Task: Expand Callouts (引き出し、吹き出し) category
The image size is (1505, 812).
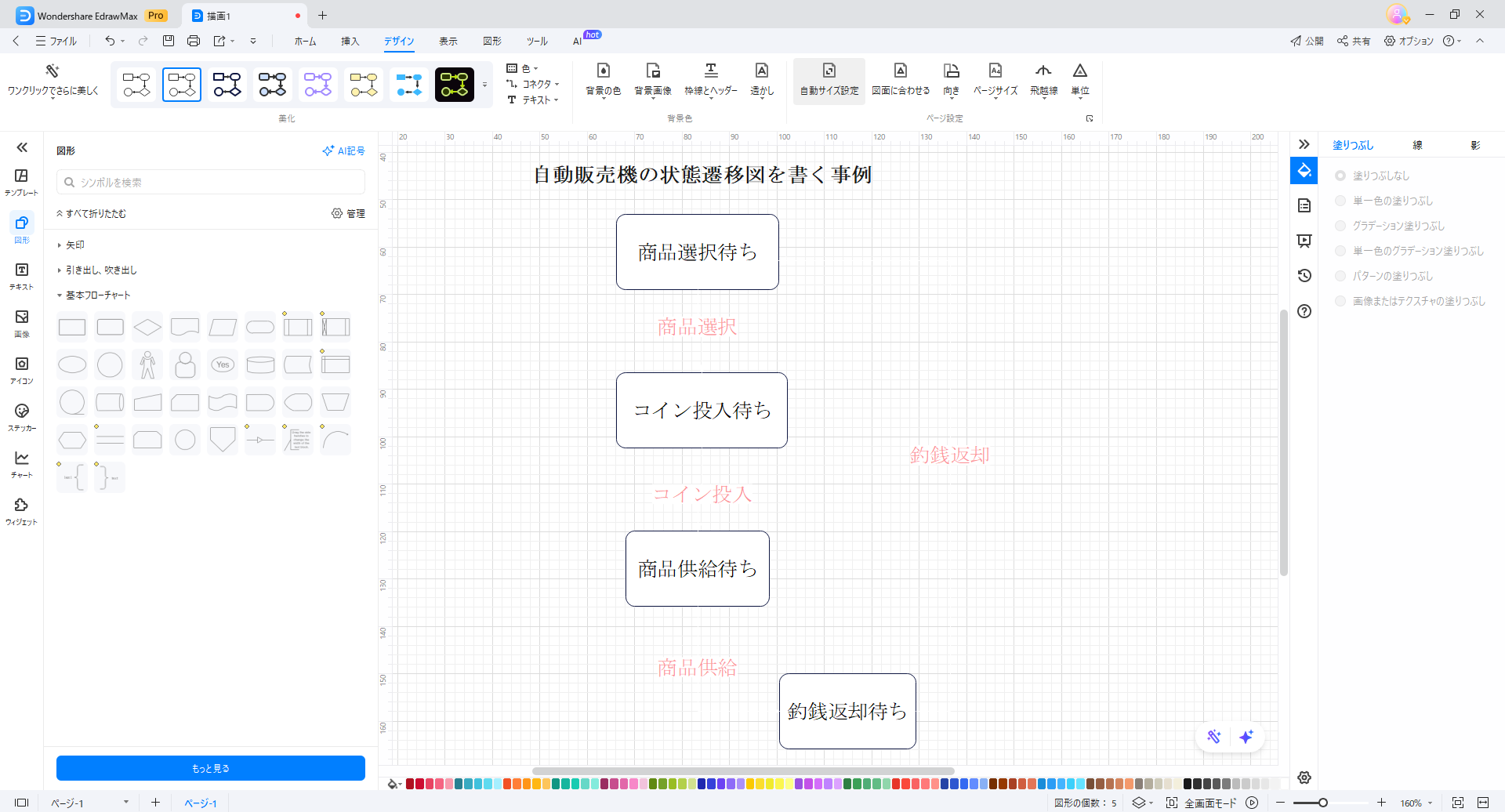Action: tap(97, 270)
